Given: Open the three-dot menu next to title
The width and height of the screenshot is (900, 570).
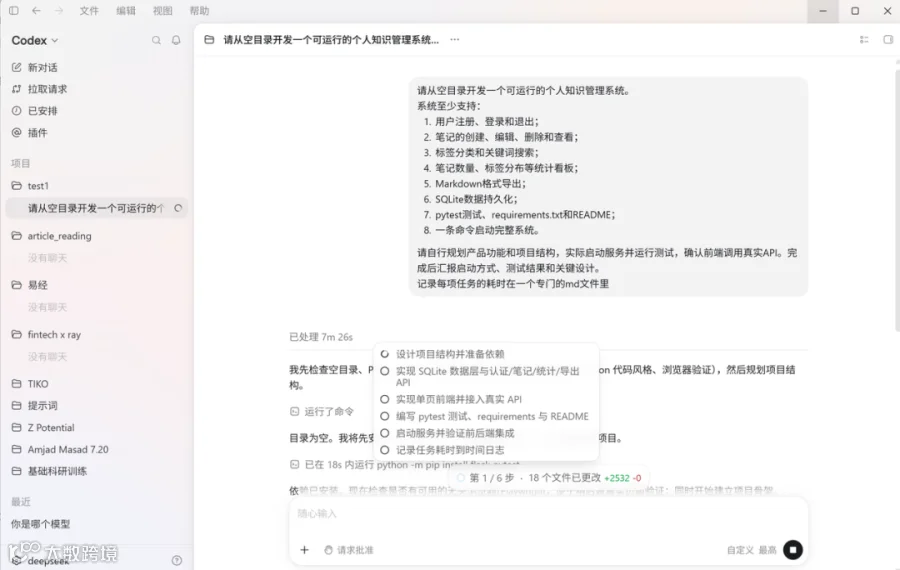Looking at the screenshot, I should tap(455, 40).
